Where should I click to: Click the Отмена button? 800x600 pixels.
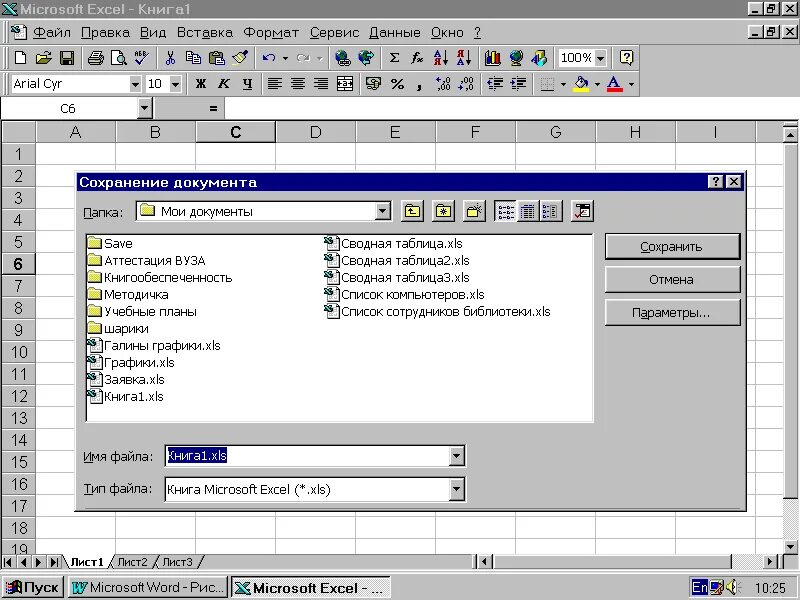click(x=672, y=279)
